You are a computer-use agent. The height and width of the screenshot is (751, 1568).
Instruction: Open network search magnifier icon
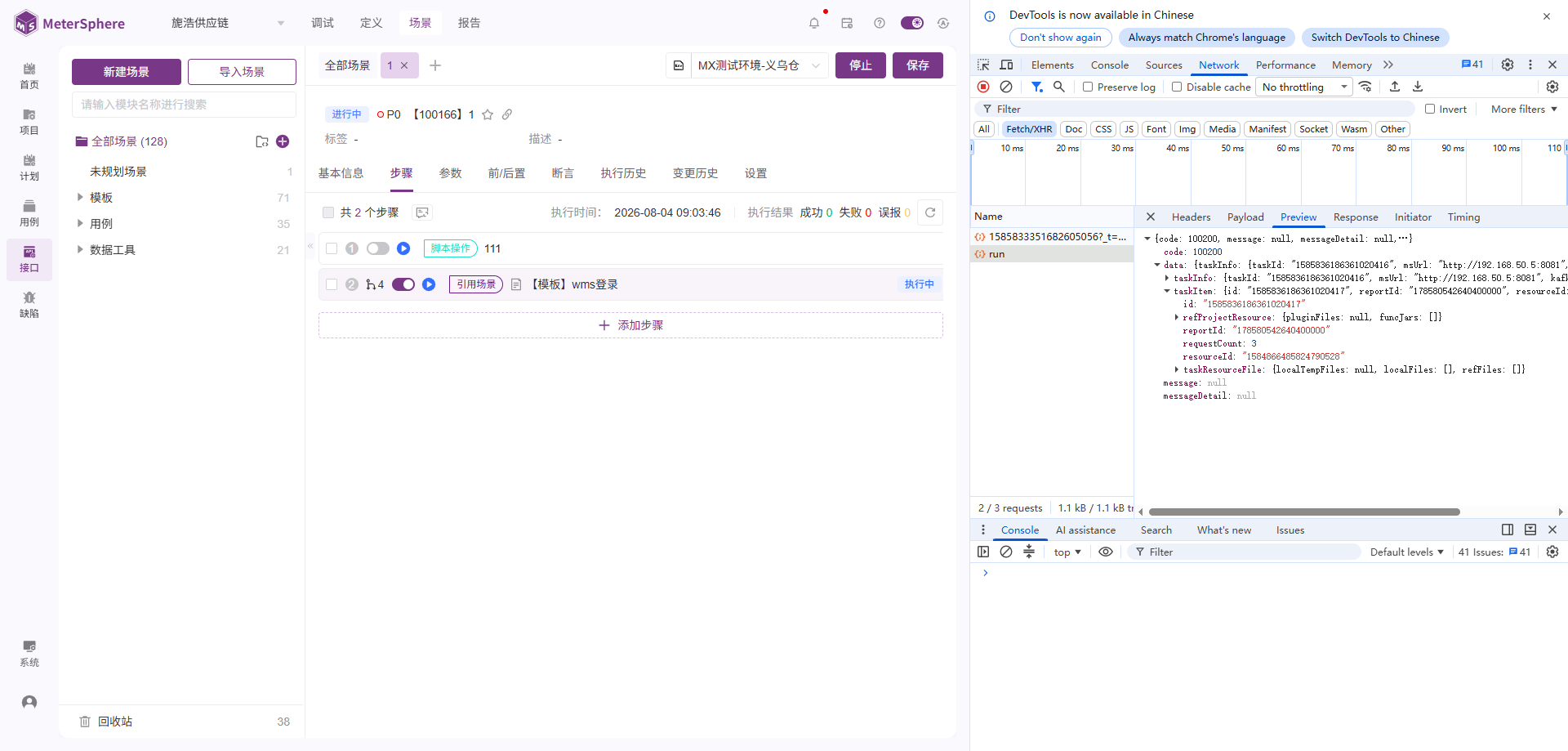(1059, 87)
